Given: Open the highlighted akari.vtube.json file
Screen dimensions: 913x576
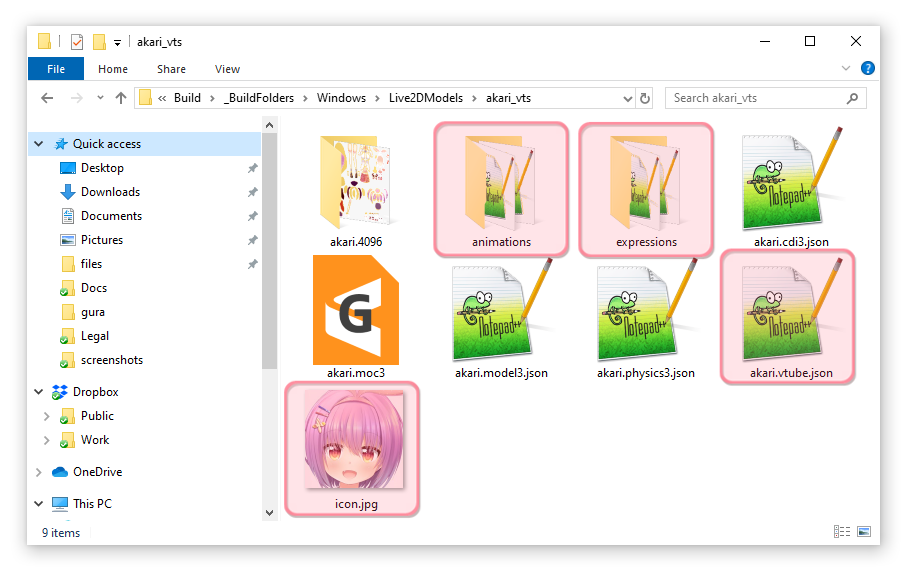Looking at the screenshot, I should pos(787,310).
